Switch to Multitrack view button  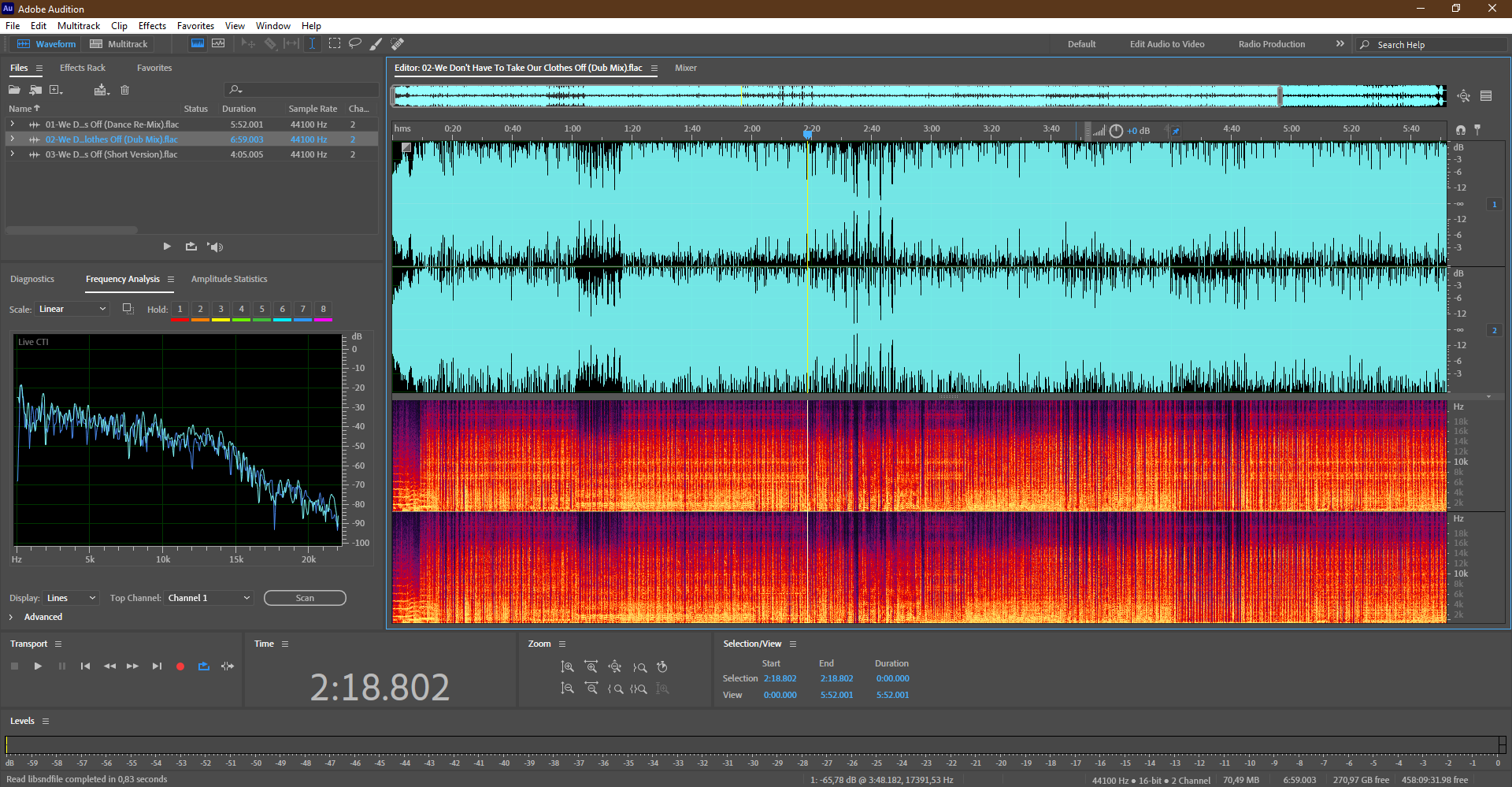(119, 44)
